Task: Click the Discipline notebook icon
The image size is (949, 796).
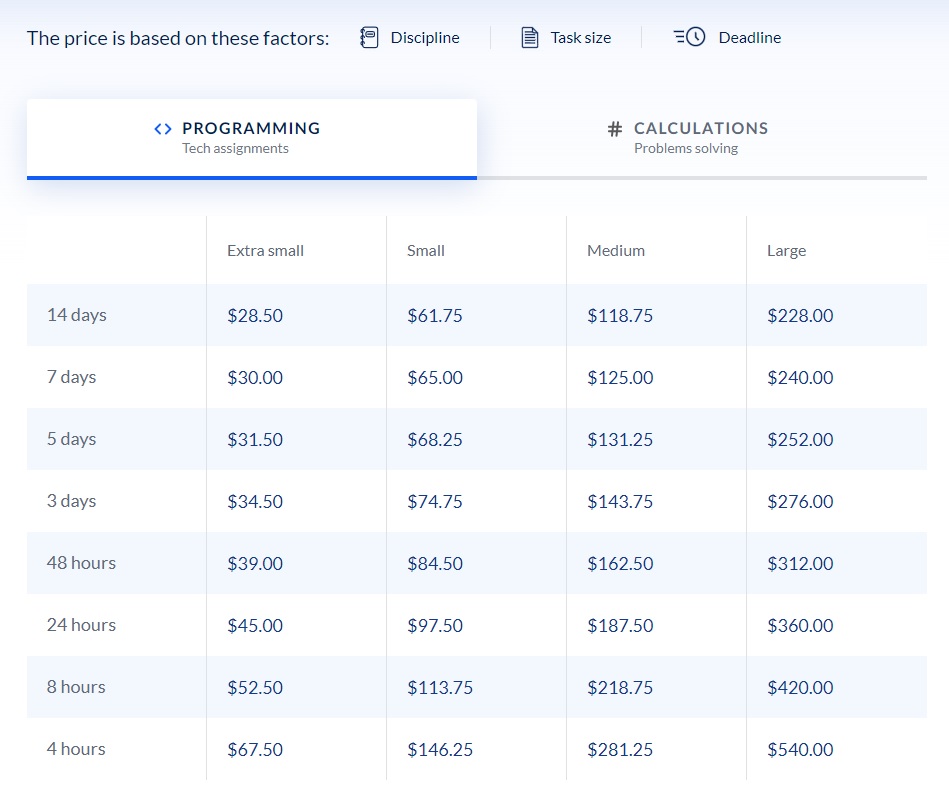Action: point(369,38)
